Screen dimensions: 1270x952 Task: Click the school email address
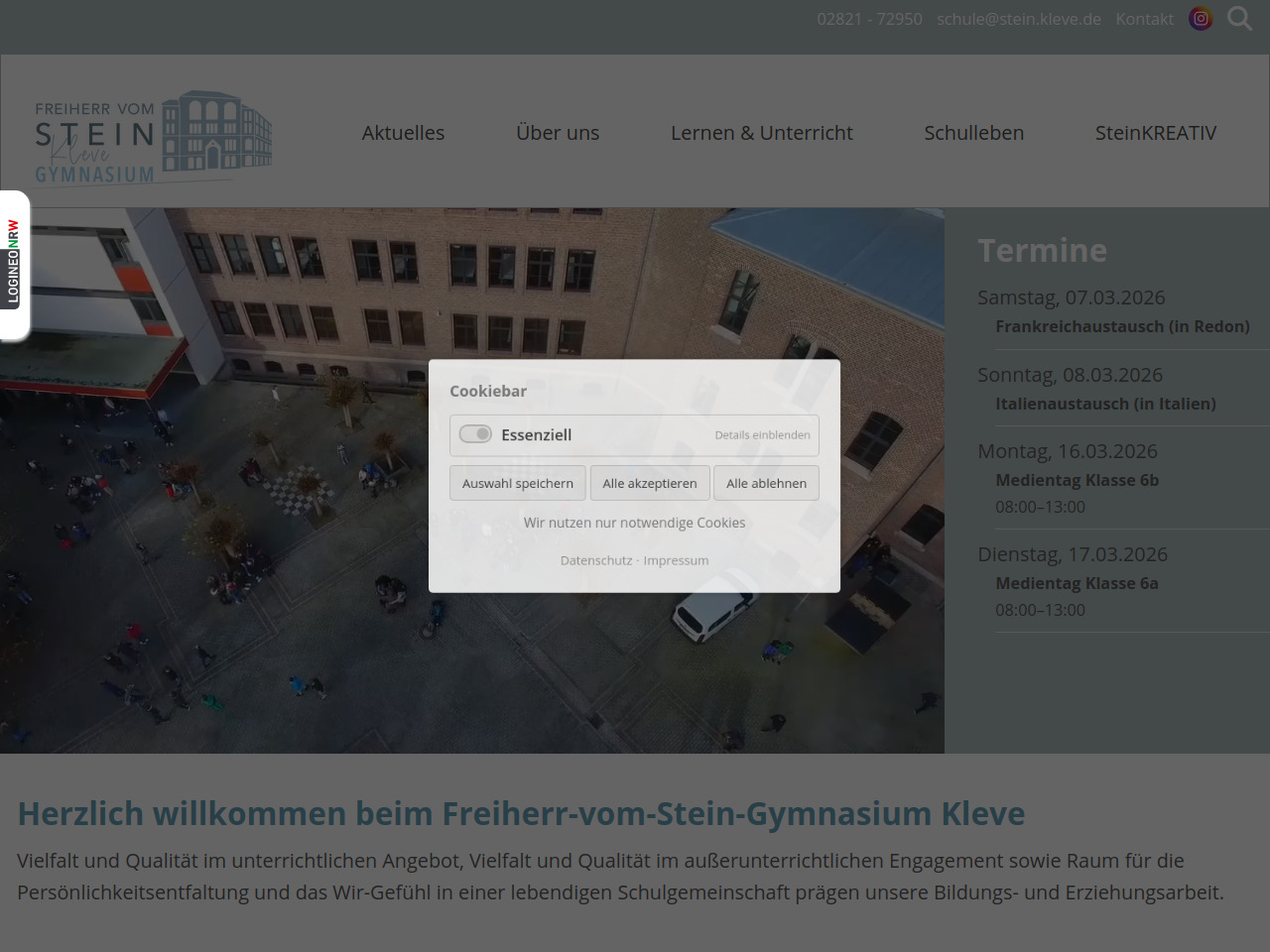click(1018, 19)
